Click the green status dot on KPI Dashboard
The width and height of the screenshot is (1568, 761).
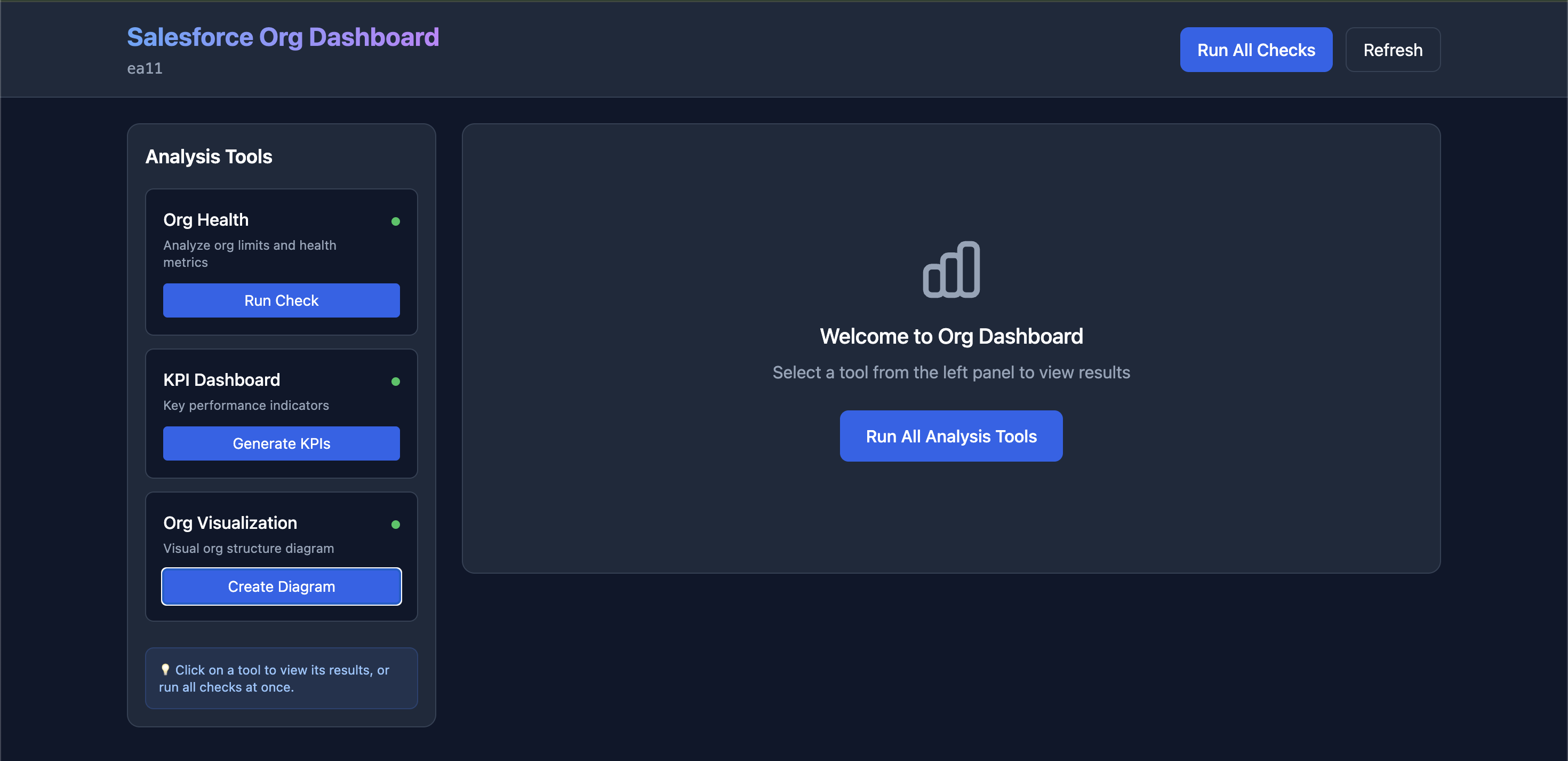click(396, 382)
